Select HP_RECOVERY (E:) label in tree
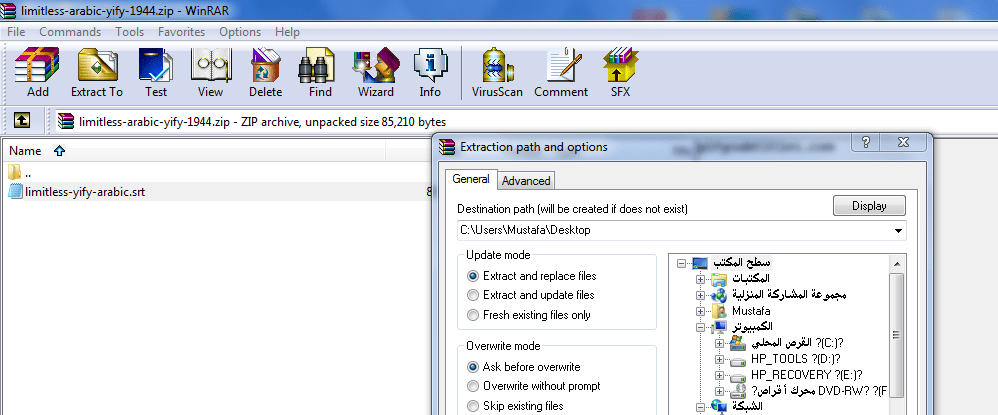The width and height of the screenshot is (998, 415). (x=806, y=375)
